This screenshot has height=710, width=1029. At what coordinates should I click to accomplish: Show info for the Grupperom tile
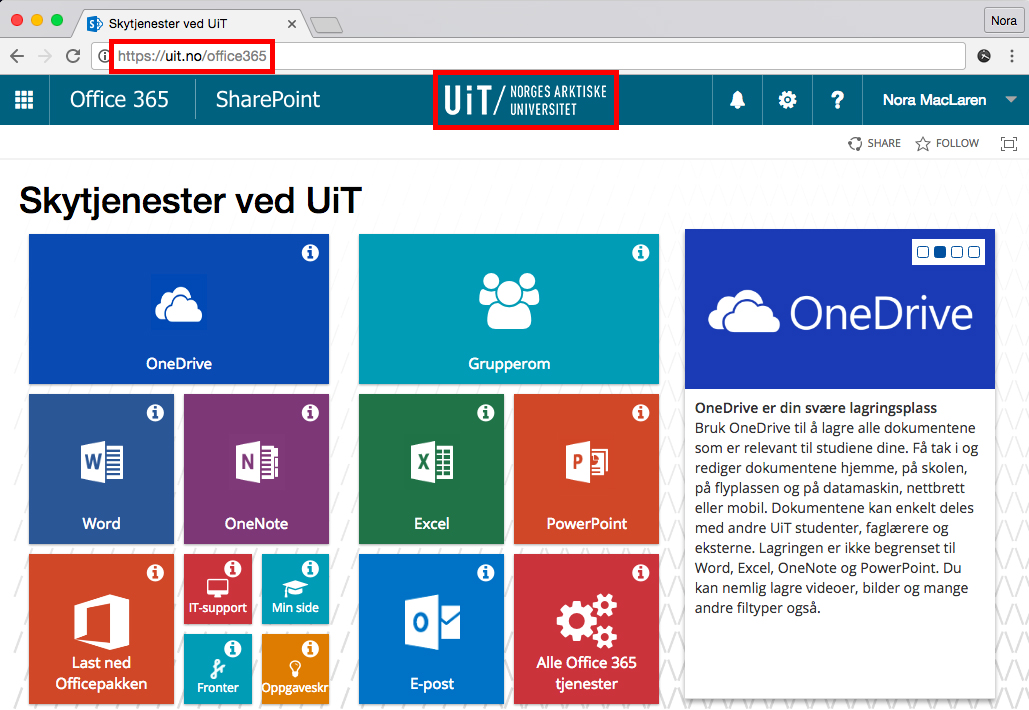641,253
